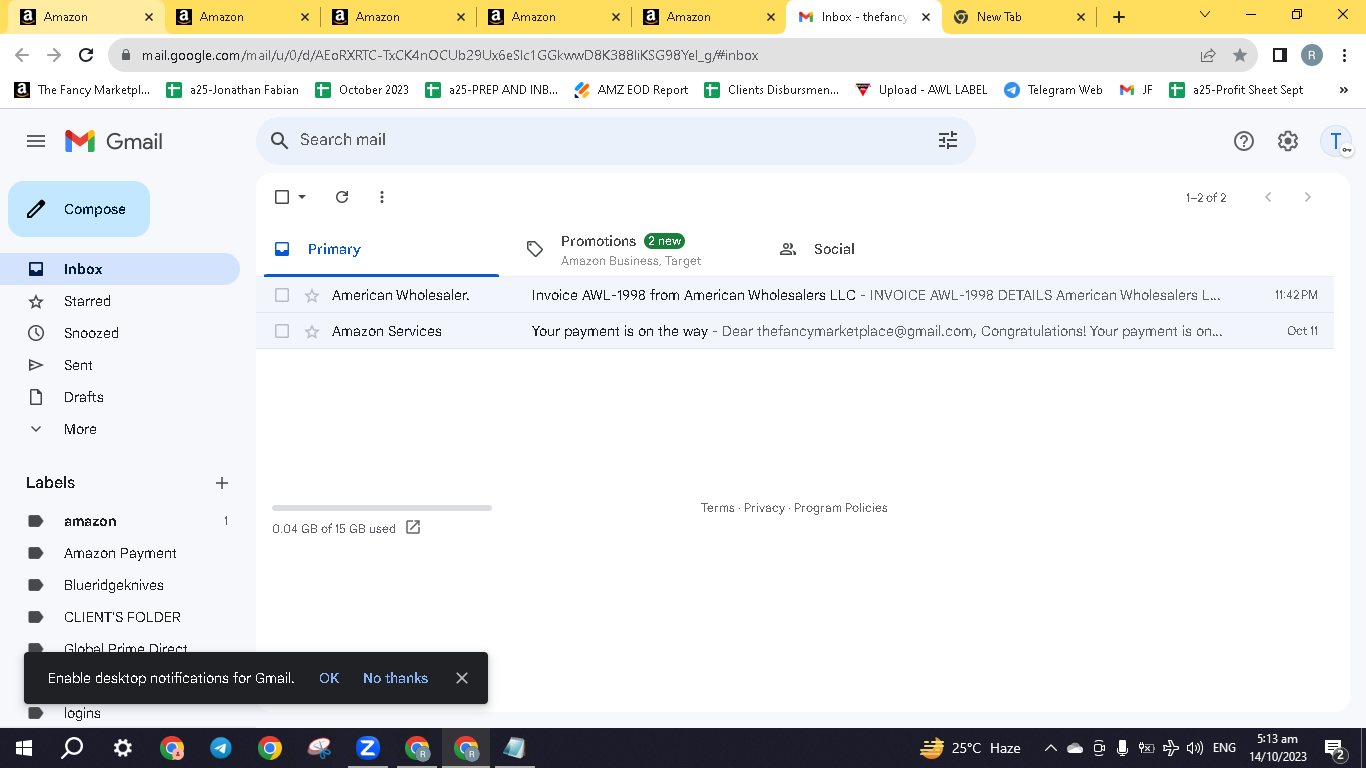Tick the select-all checkbox
Viewport: 1366px width, 768px height.
(x=282, y=197)
